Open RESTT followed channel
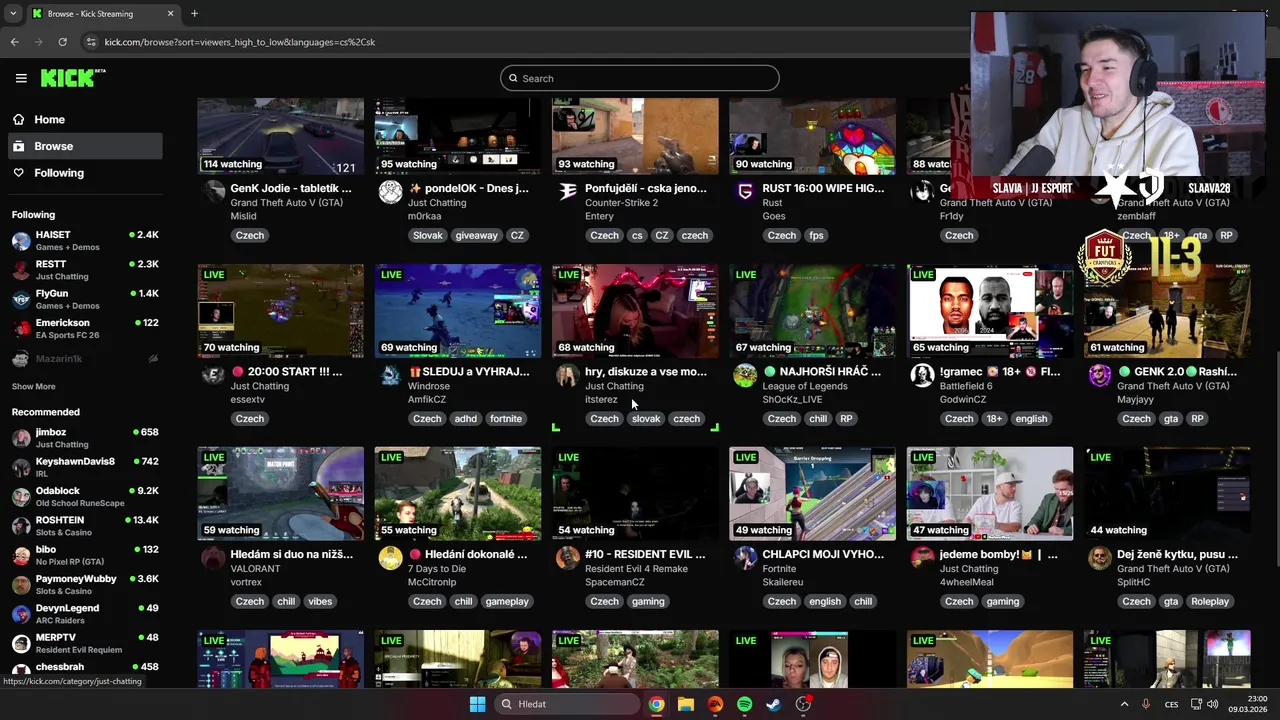Viewport: 1280px width, 720px height. 85,270
